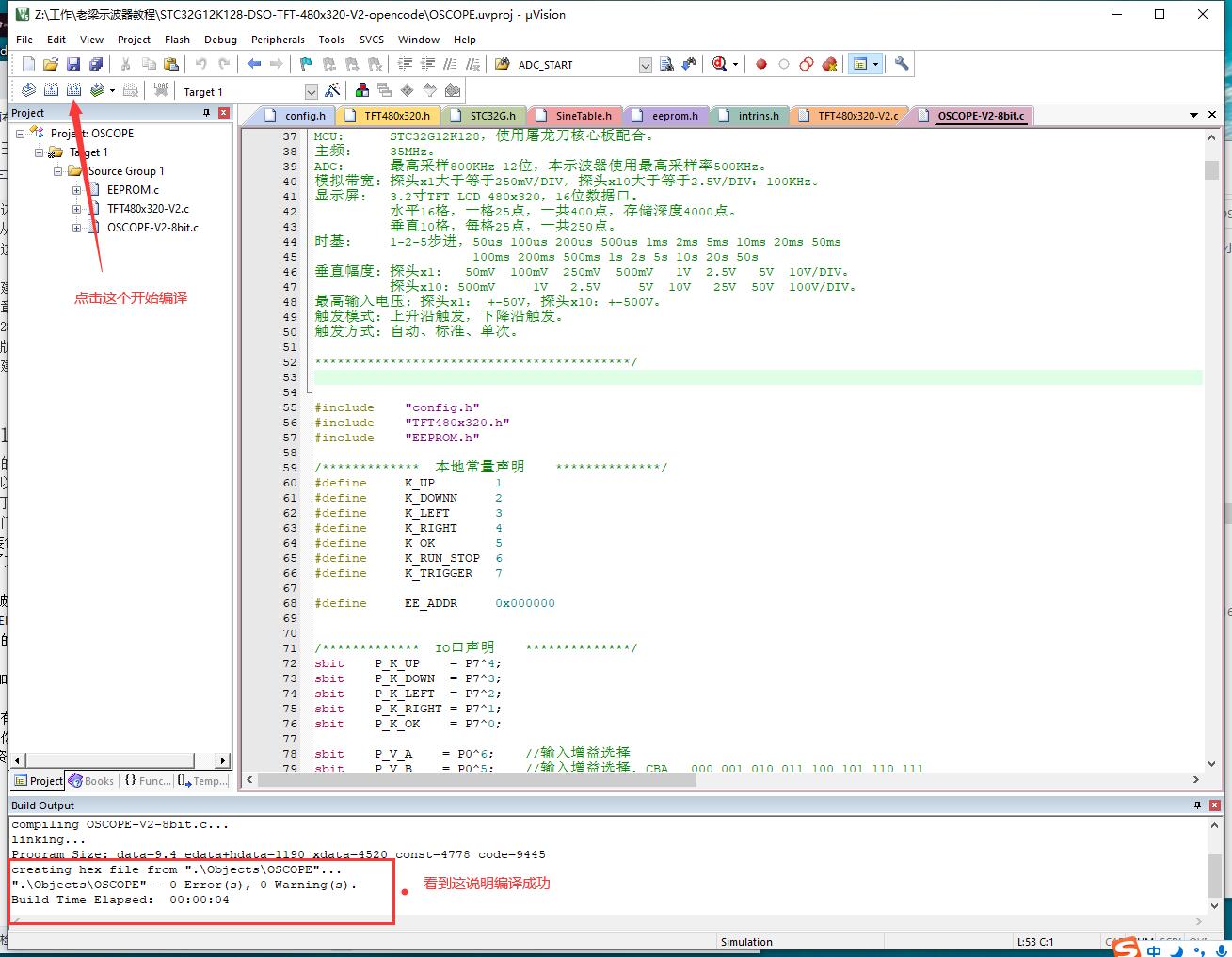The image size is (1232, 957).
Task: Select TFT480x320-V2.c in project tree
Action: coord(148,209)
